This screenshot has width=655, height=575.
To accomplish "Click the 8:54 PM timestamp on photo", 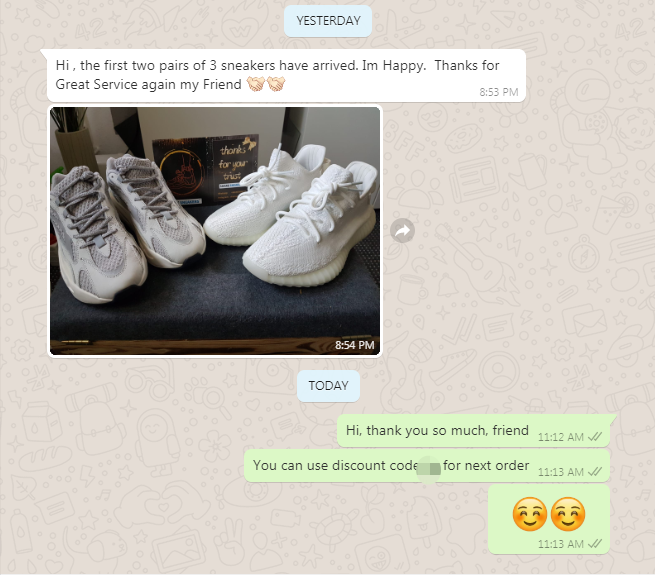I will 354,345.
